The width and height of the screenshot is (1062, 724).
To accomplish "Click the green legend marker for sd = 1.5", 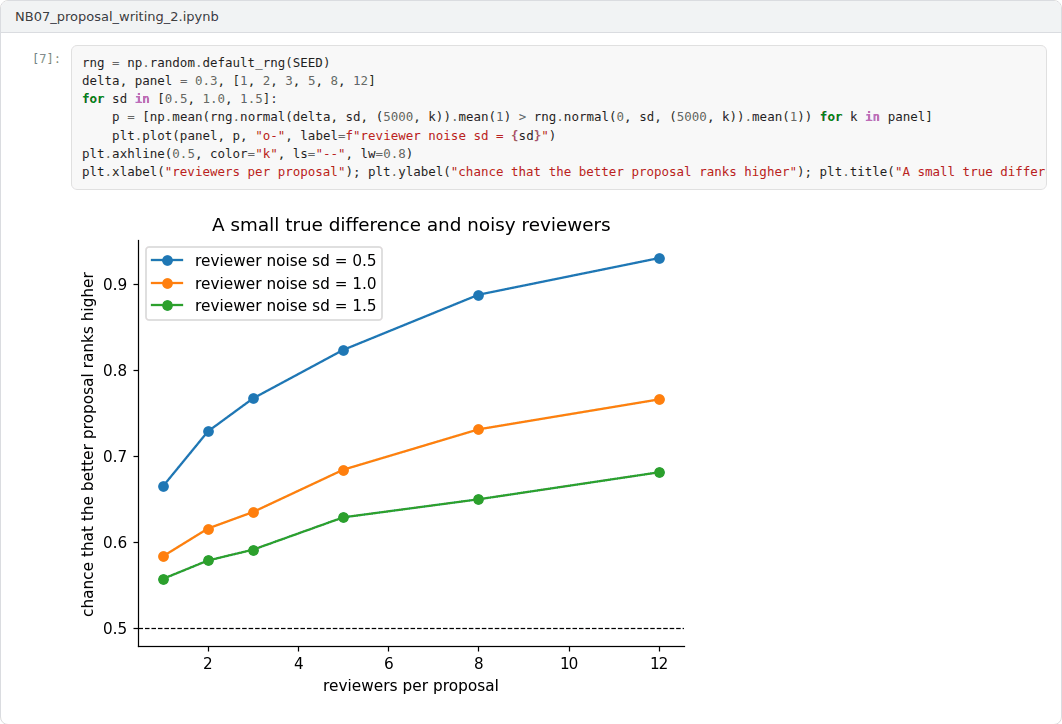I will 167,305.
